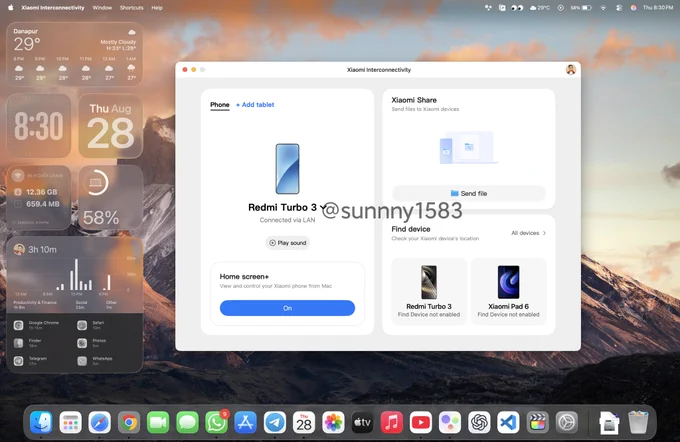The width and height of the screenshot is (680, 442).
Task: Open the App Store from the Dock
Action: click(x=245, y=422)
